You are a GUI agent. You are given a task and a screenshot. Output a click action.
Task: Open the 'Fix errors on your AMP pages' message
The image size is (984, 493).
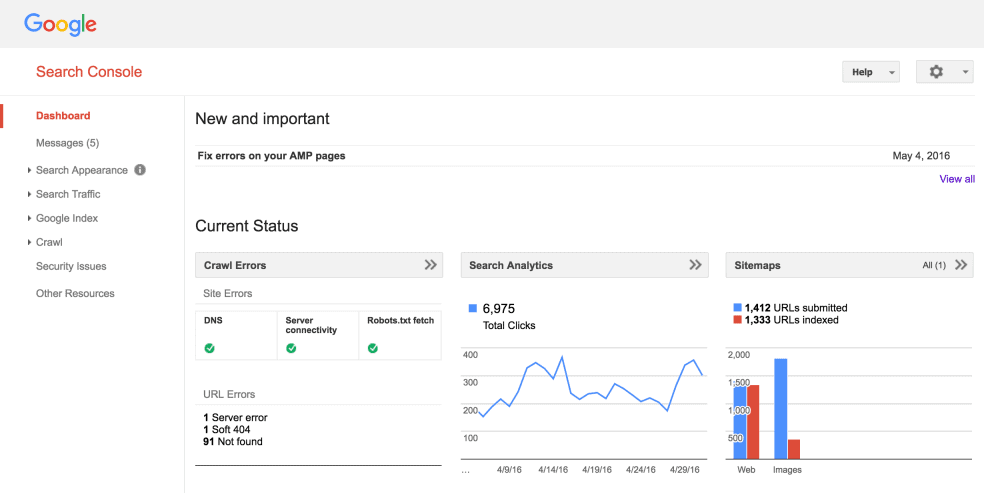[x=272, y=156]
